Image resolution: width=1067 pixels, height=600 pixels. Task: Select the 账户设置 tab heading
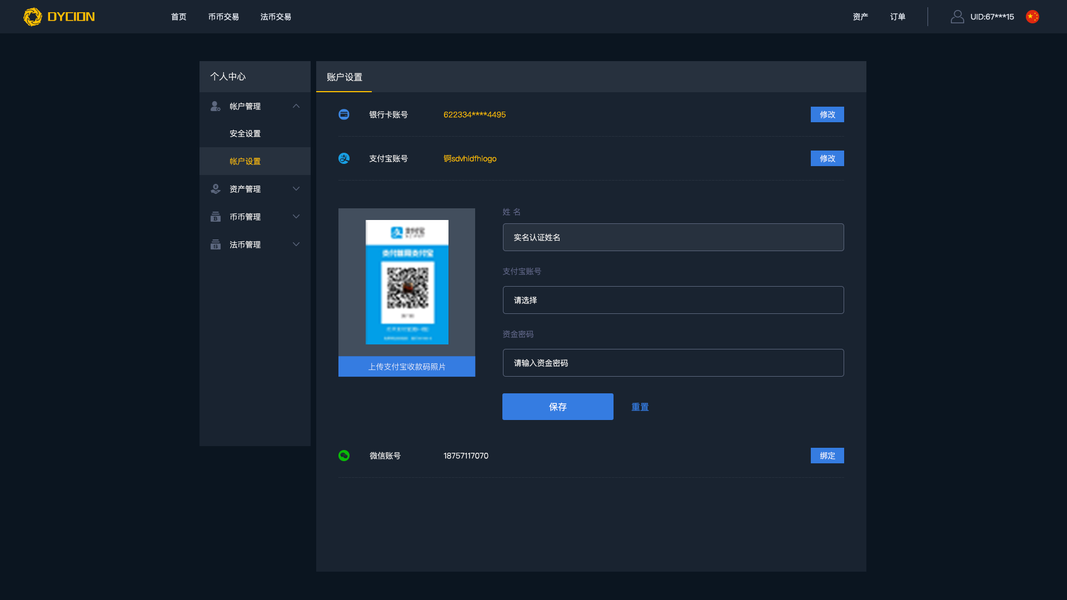point(344,77)
